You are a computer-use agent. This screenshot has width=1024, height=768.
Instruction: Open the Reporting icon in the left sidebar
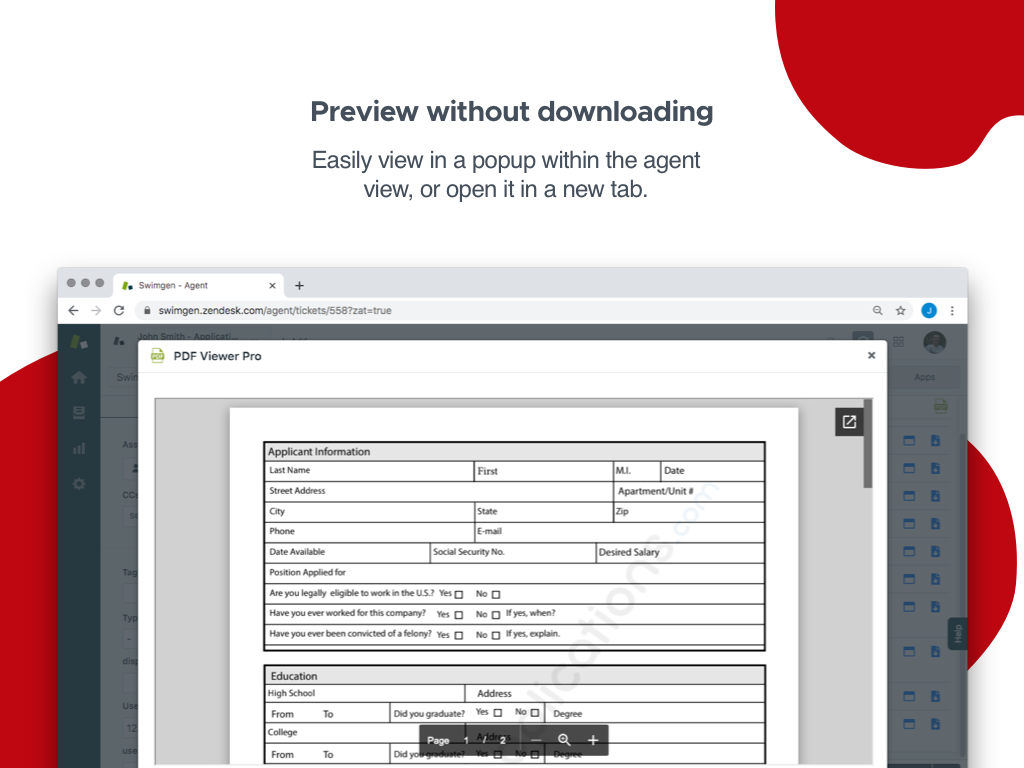coord(79,448)
